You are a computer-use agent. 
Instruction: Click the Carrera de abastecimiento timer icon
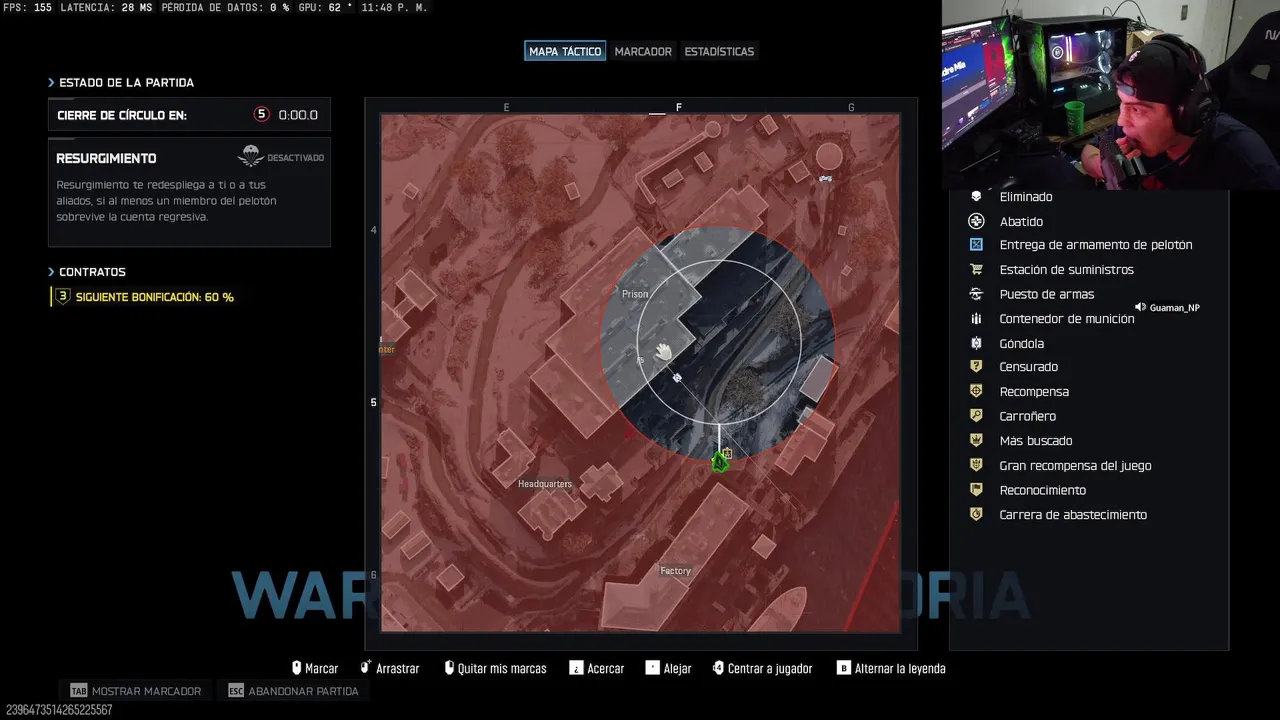click(976, 515)
